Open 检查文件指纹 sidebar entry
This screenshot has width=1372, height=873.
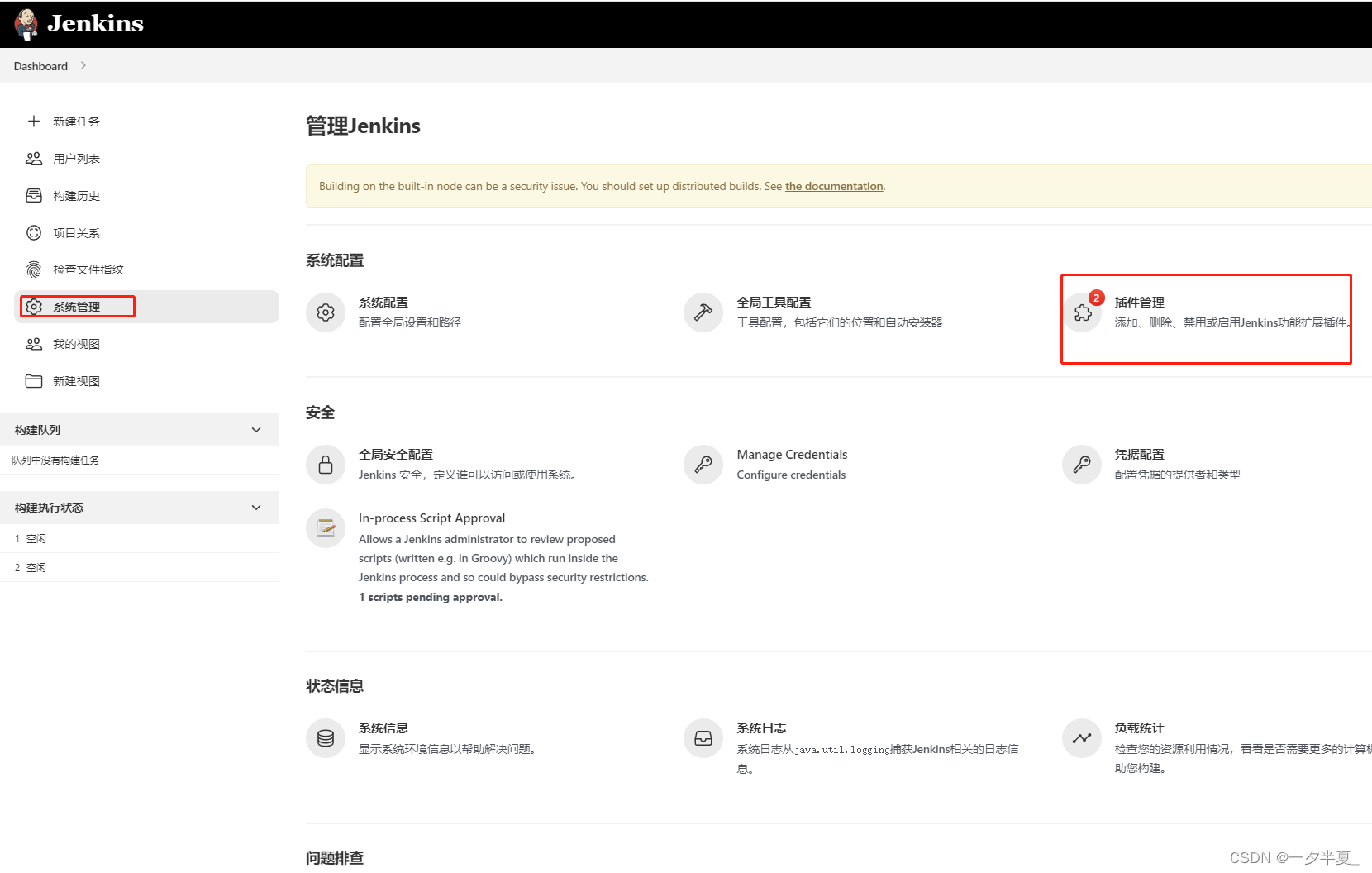pos(88,270)
